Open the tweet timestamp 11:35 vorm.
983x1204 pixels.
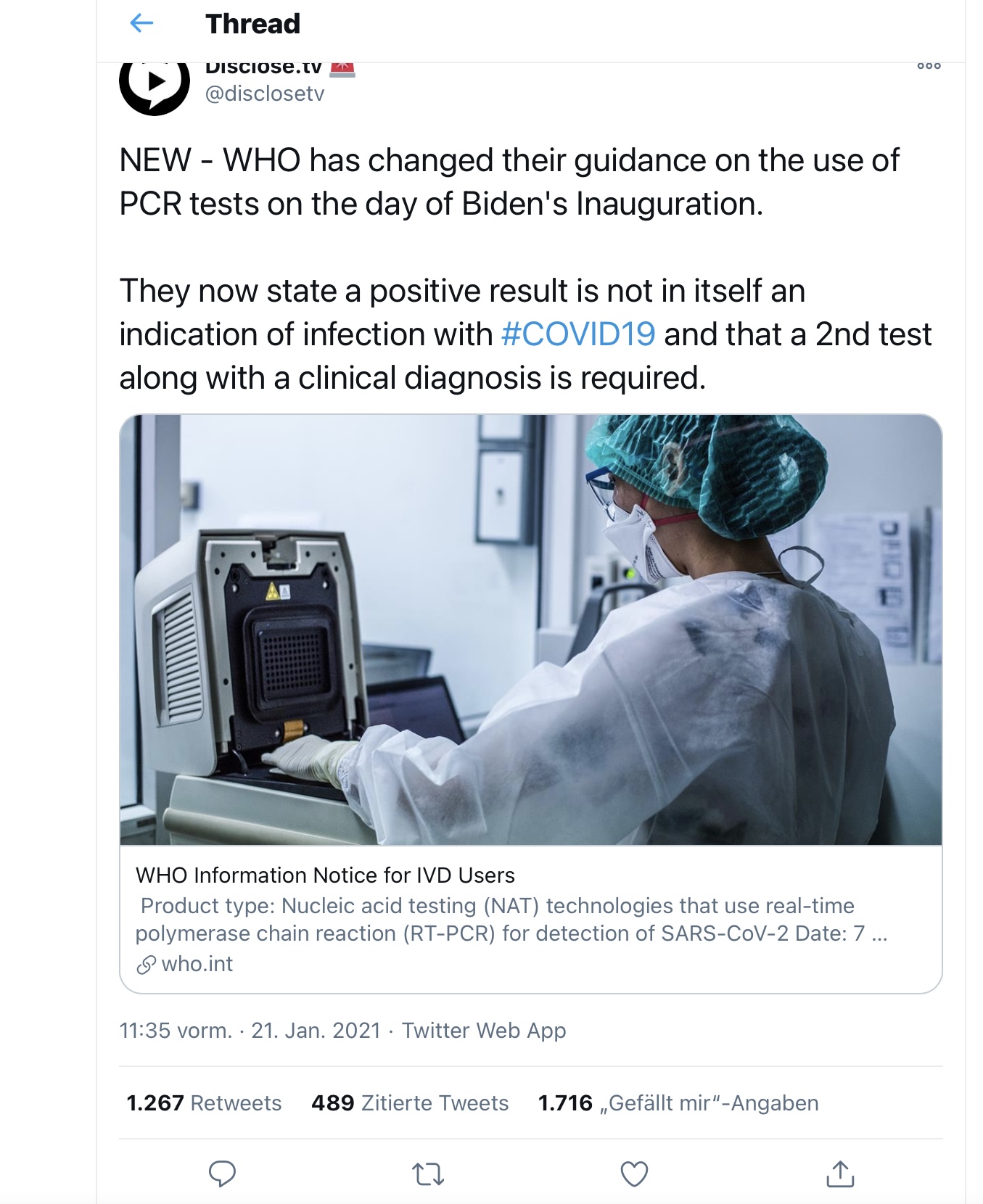176,1031
